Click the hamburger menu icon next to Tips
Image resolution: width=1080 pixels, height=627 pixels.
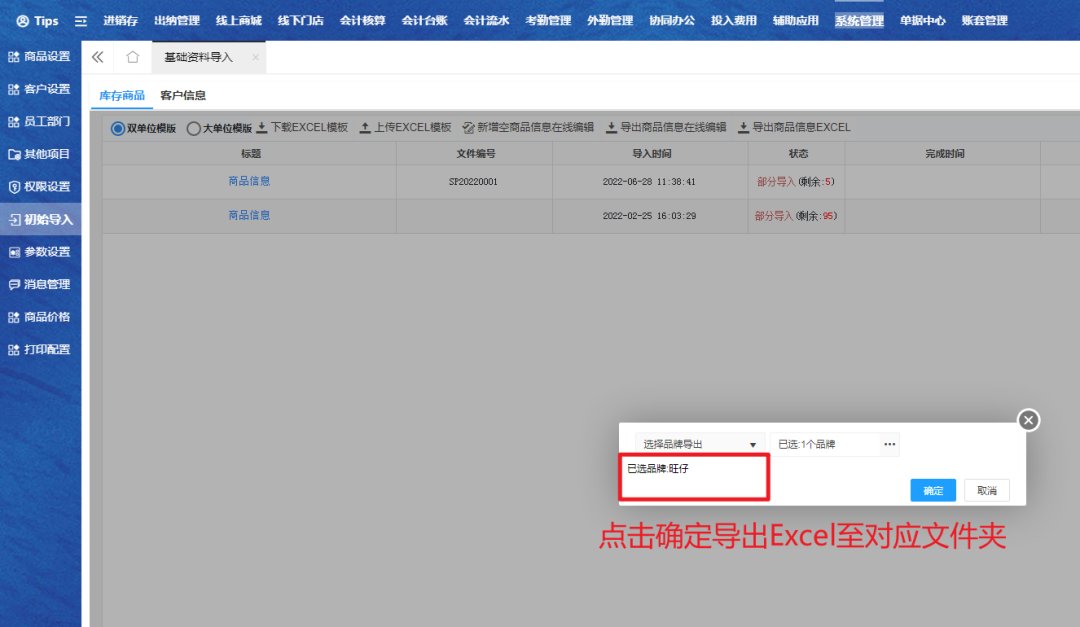click(x=81, y=21)
